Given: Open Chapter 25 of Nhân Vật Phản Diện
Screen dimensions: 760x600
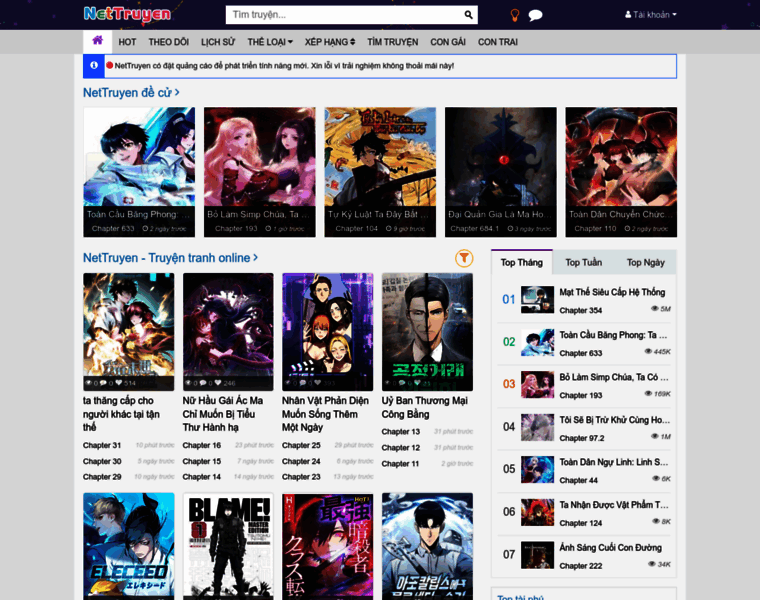Looking at the screenshot, I should coord(301,445).
